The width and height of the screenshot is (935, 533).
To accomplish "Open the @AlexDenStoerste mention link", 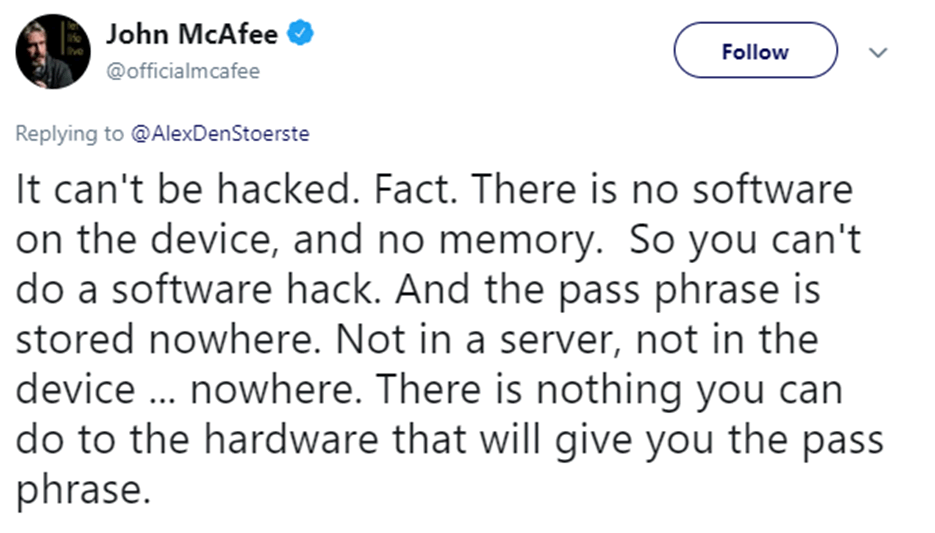I will 229,134.
